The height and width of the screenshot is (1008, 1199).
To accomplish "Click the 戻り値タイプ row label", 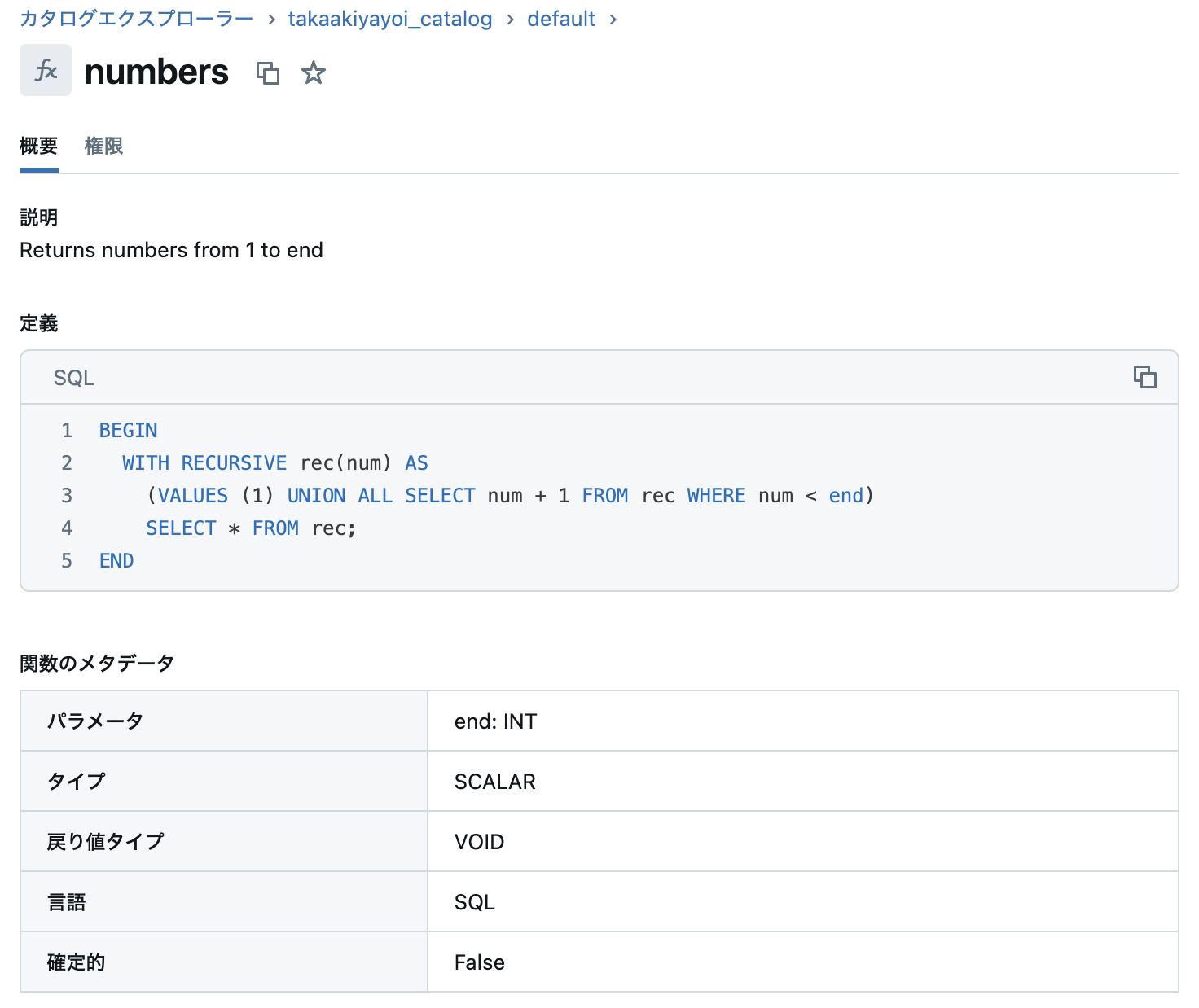I will (x=106, y=842).
